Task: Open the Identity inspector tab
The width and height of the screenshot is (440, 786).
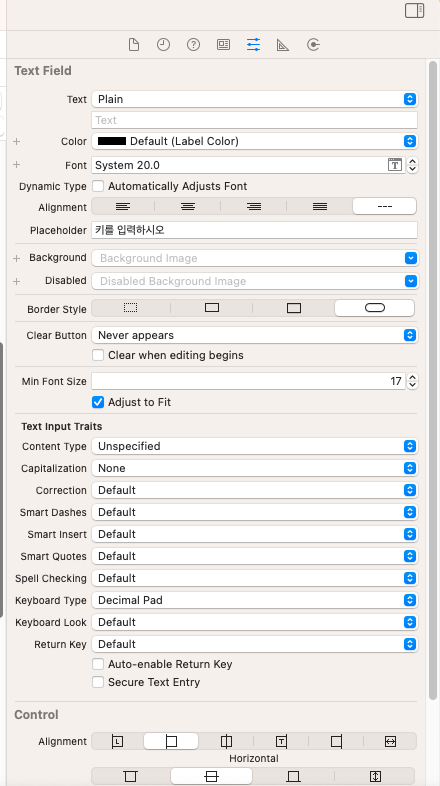Action: pos(224,45)
